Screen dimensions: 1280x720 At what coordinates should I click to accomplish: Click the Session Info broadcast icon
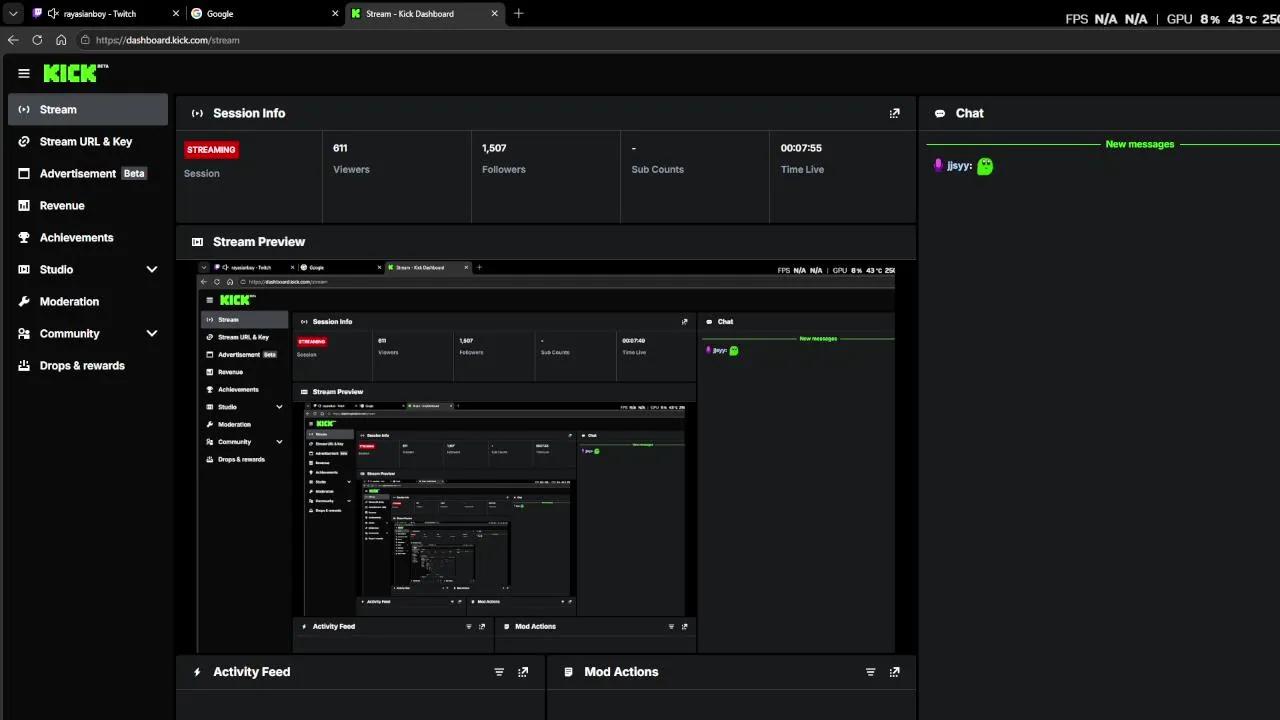point(197,114)
